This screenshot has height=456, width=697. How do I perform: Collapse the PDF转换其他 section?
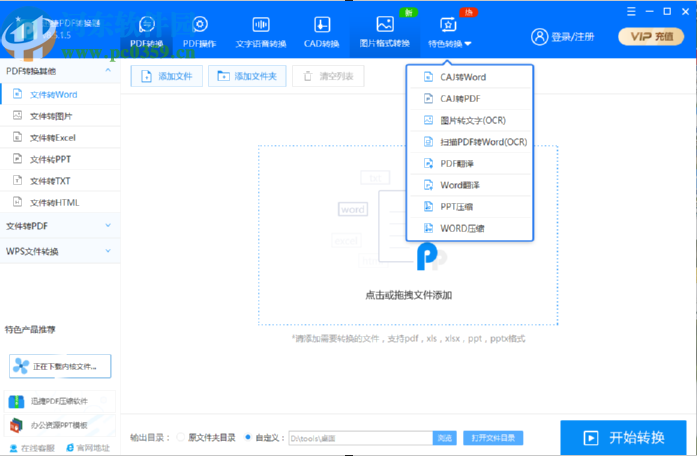click(x=108, y=70)
